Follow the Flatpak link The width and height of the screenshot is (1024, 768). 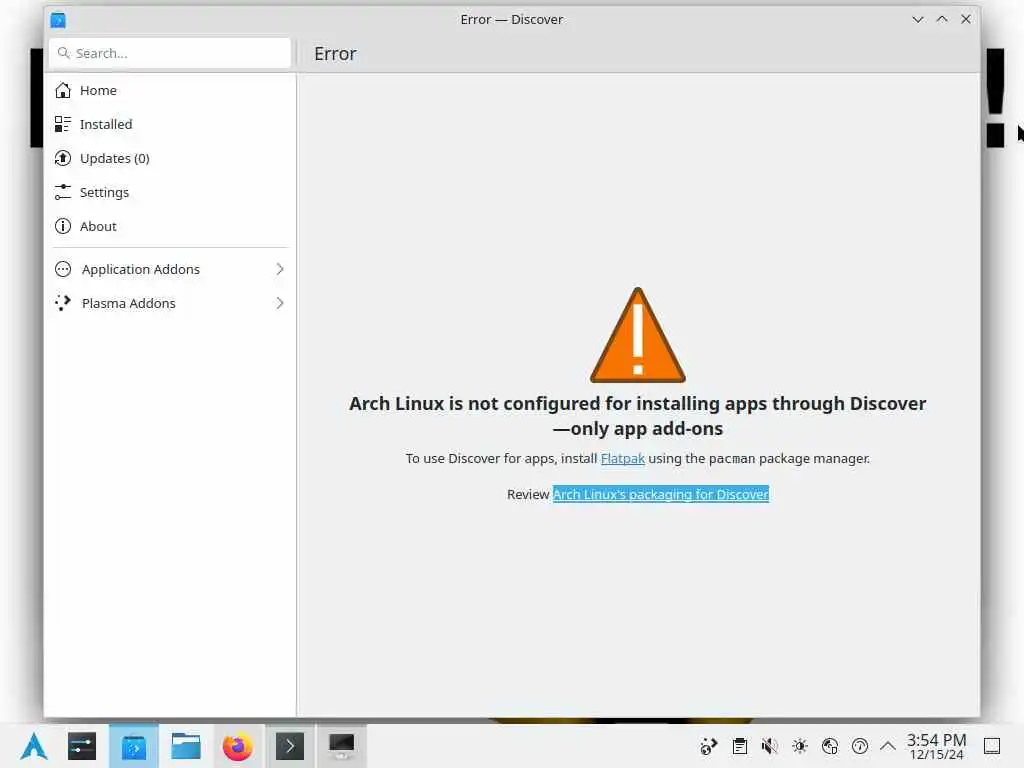pos(622,458)
